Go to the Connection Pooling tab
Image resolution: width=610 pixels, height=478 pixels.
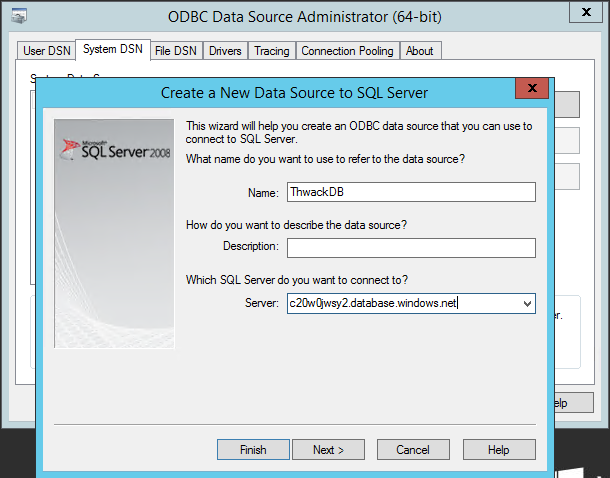click(347, 51)
